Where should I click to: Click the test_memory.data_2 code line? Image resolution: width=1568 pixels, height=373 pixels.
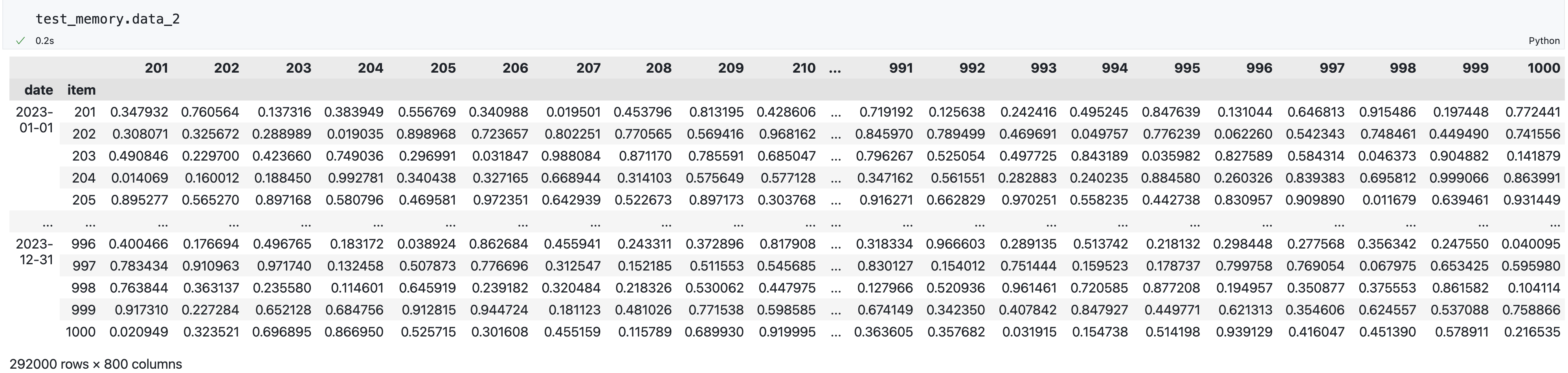point(108,19)
